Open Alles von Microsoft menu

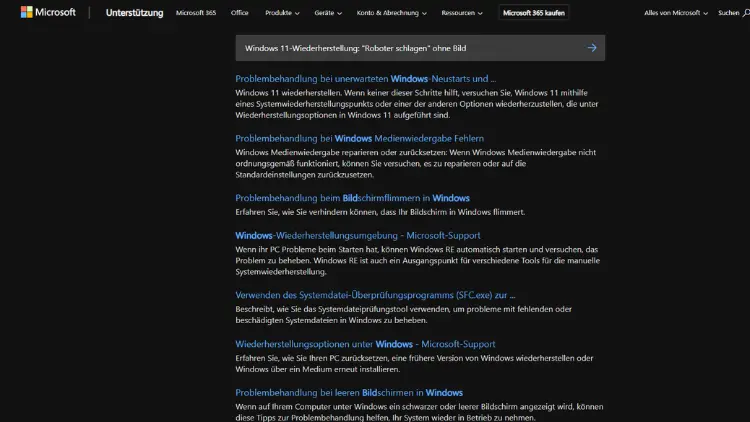(x=676, y=13)
